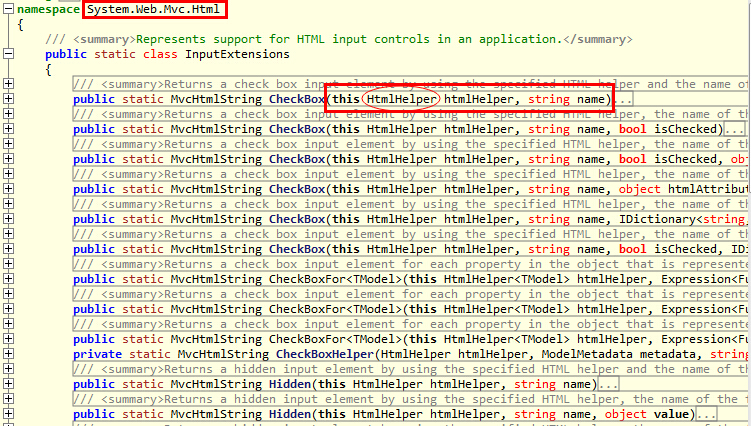Click the System.Web.Mvc.Html namespace name
This screenshot has height=426, width=751.
[153, 9]
